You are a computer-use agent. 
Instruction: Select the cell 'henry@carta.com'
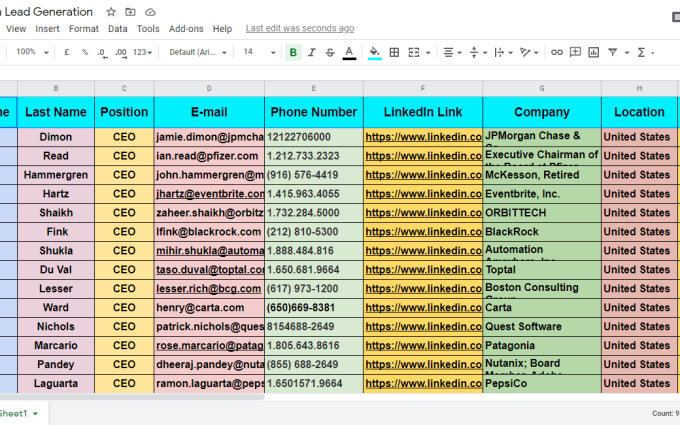[209, 307]
